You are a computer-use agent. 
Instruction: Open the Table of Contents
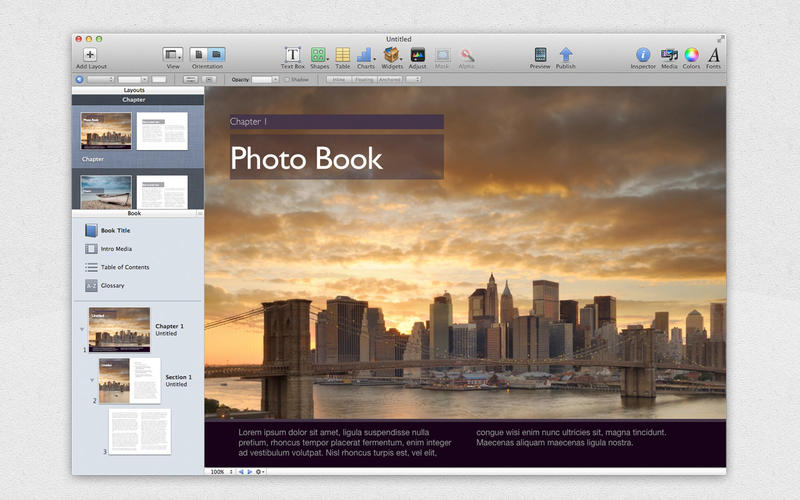coord(117,267)
